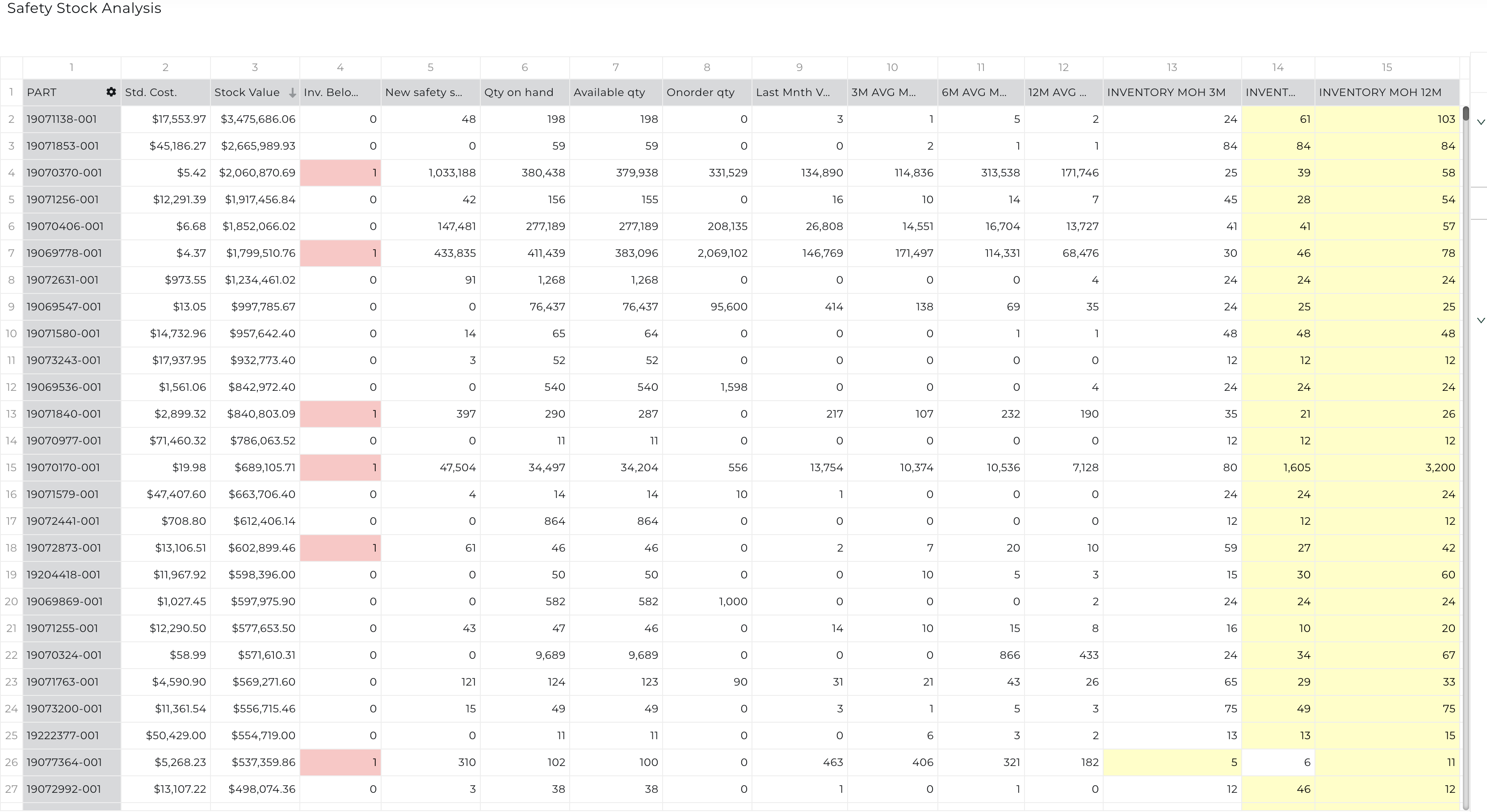Image resolution: width=1487 pixels, height=812 pixels.
Task: Click column number 5 to select the column
Action: (x=431, y=67)
